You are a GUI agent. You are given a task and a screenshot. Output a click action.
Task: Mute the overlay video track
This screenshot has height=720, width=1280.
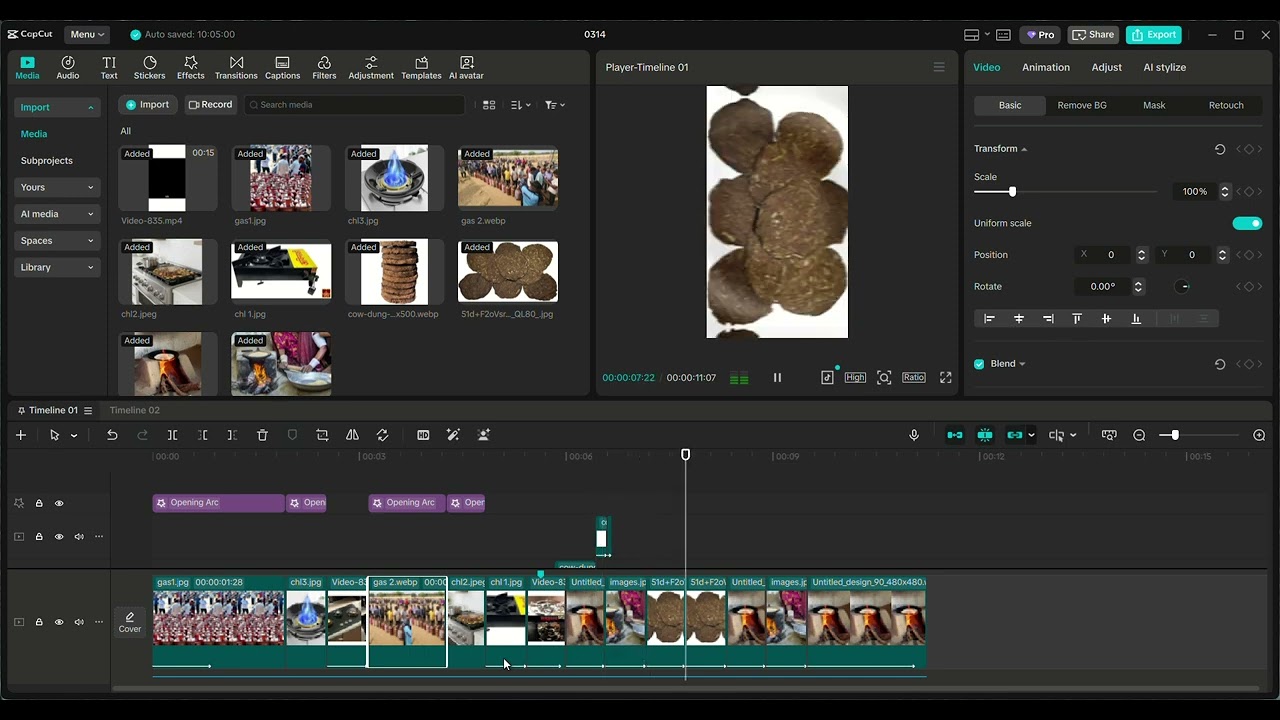click(79, 537)
